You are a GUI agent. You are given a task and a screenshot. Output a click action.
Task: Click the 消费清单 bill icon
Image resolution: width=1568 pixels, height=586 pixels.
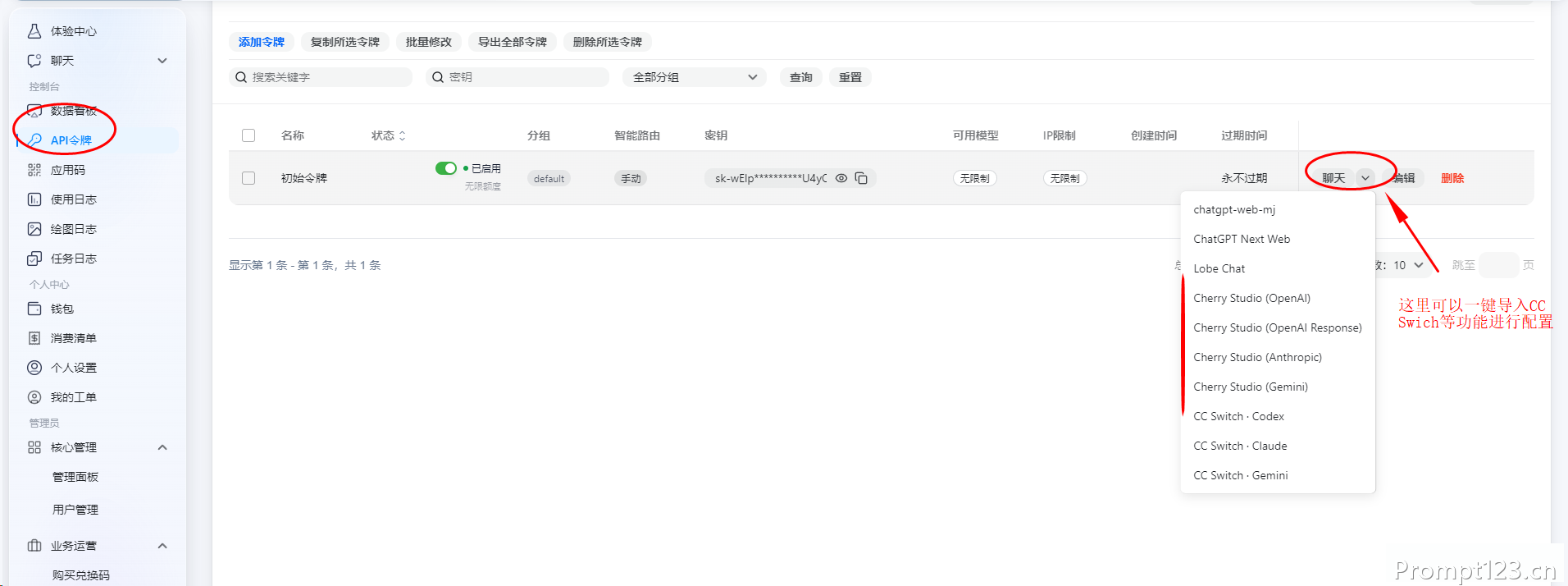point(34,338)
